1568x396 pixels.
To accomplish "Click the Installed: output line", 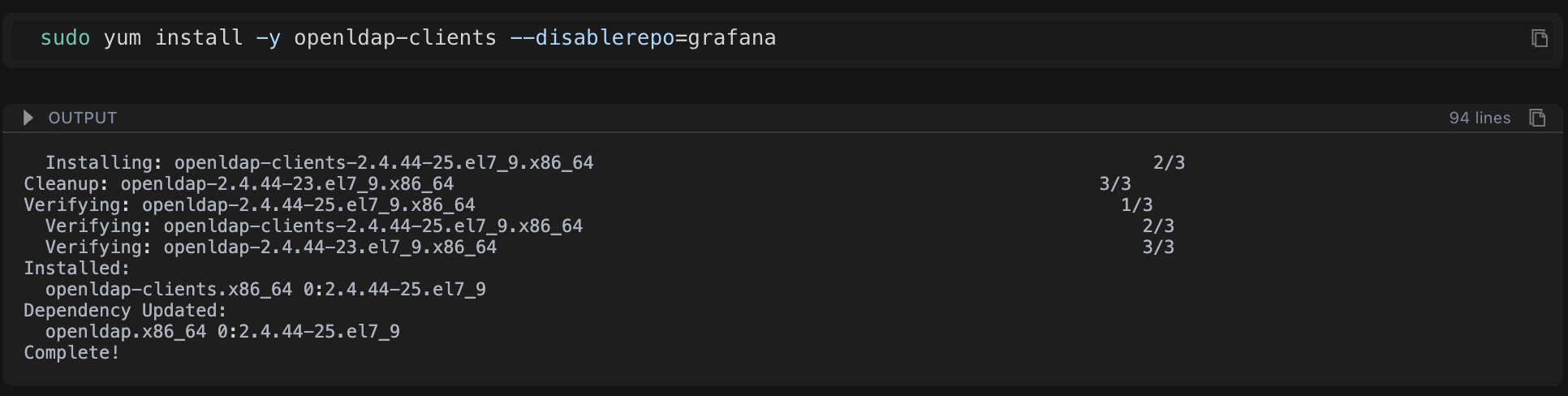I will point(76,269).
